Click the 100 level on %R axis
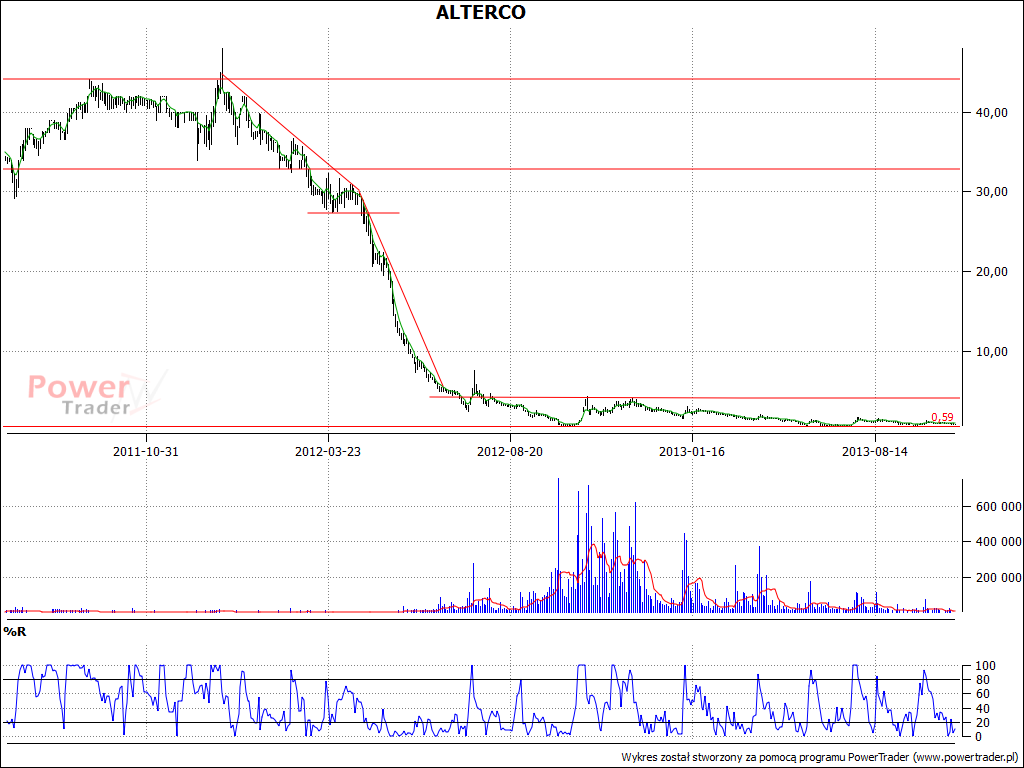The height and width of the screenshot is (768, 1024). (986, 665)
